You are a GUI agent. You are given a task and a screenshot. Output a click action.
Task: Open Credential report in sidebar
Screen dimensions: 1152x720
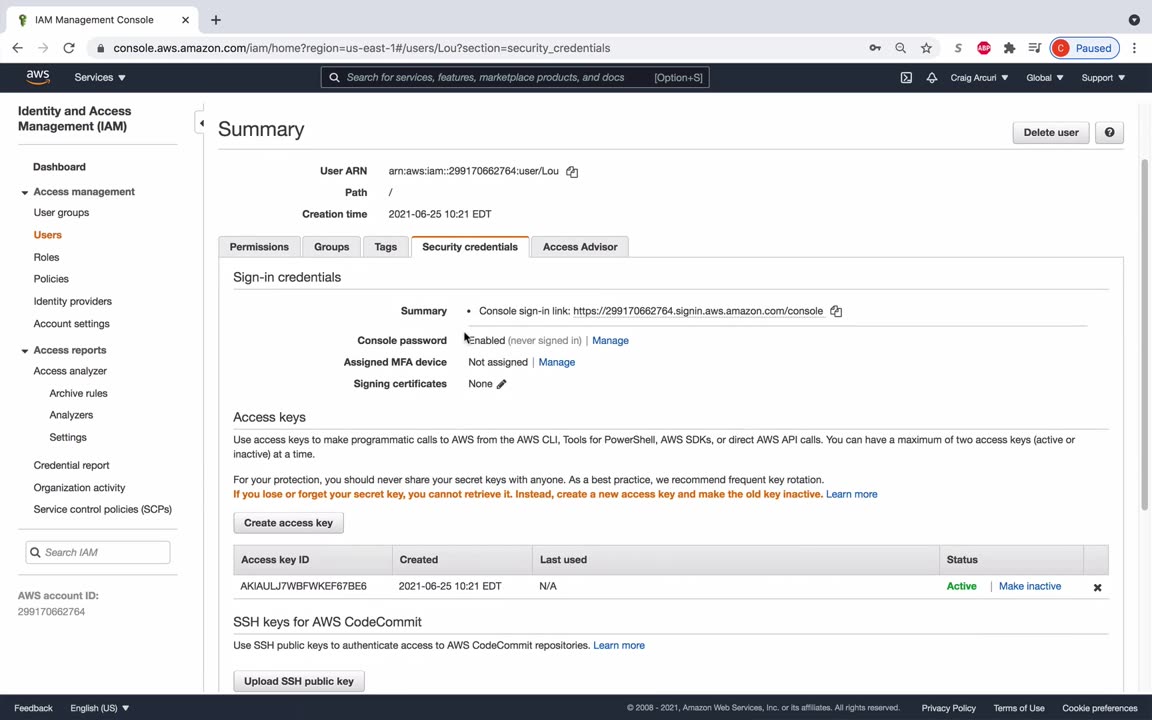(71, 466)
